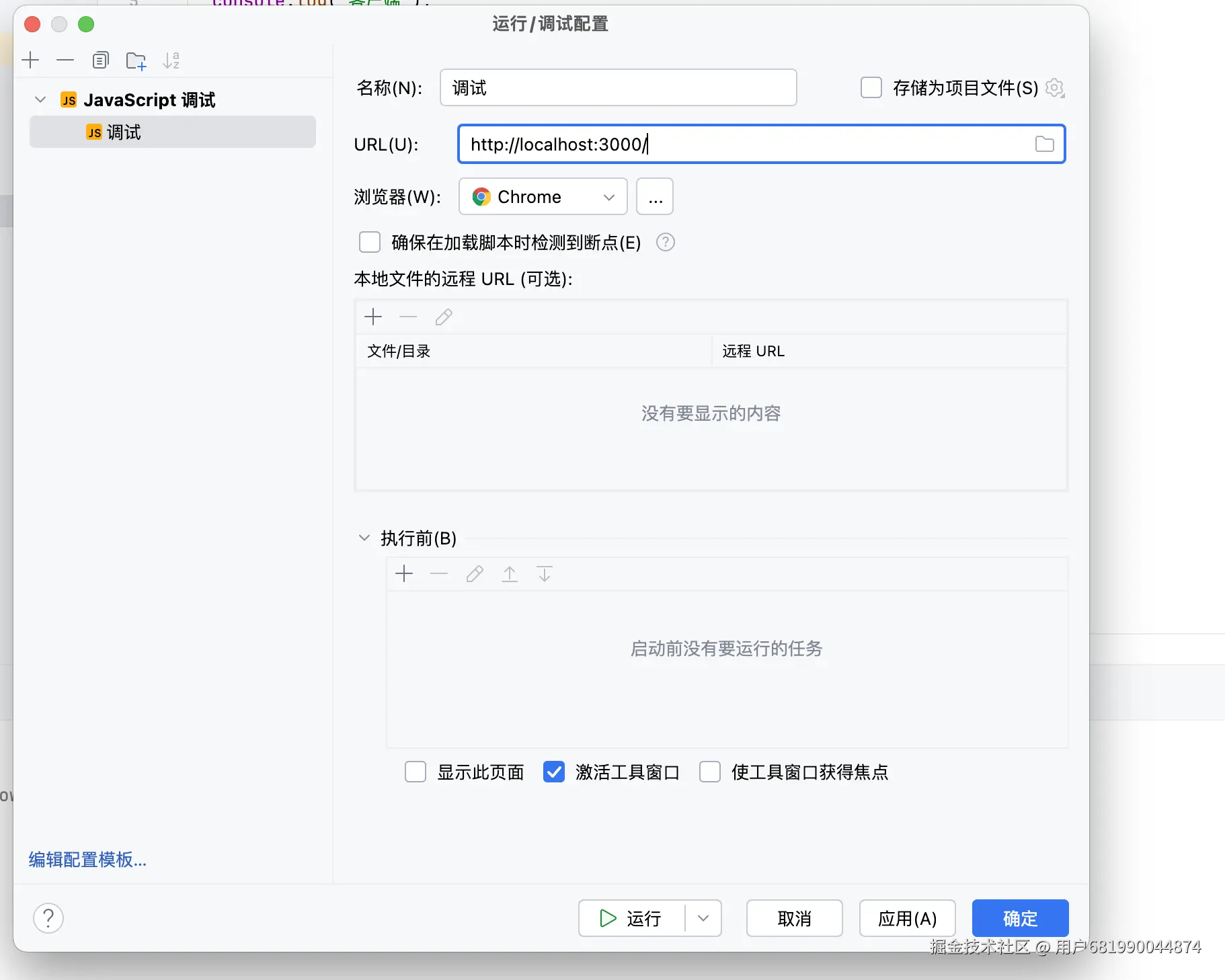Viewport: 1225px width, 980px height.
Task: Click the 远程 URL column header
Action: 890,351
